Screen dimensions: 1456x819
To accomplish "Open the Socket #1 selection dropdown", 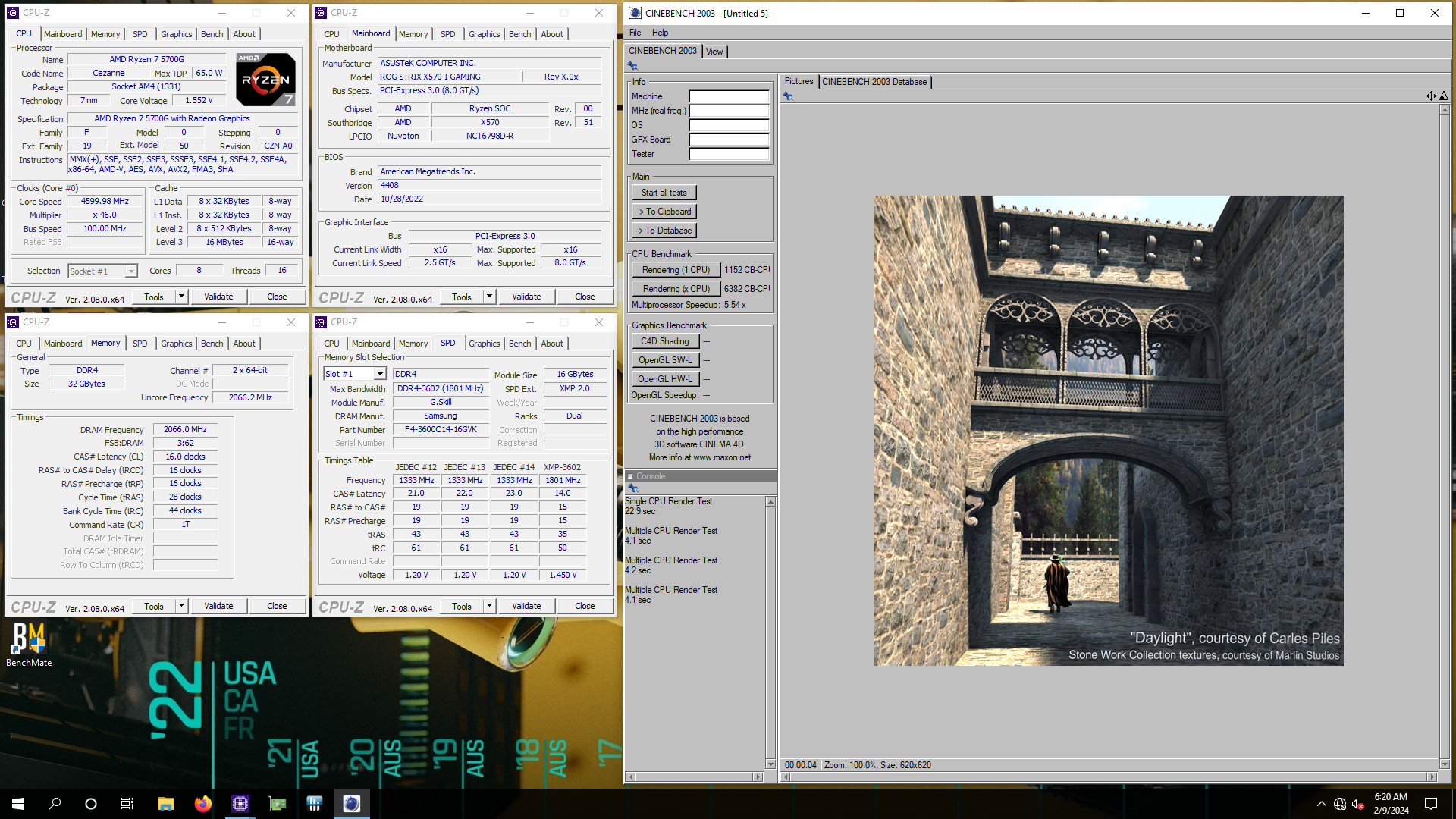I will click(x=131, y=271).
